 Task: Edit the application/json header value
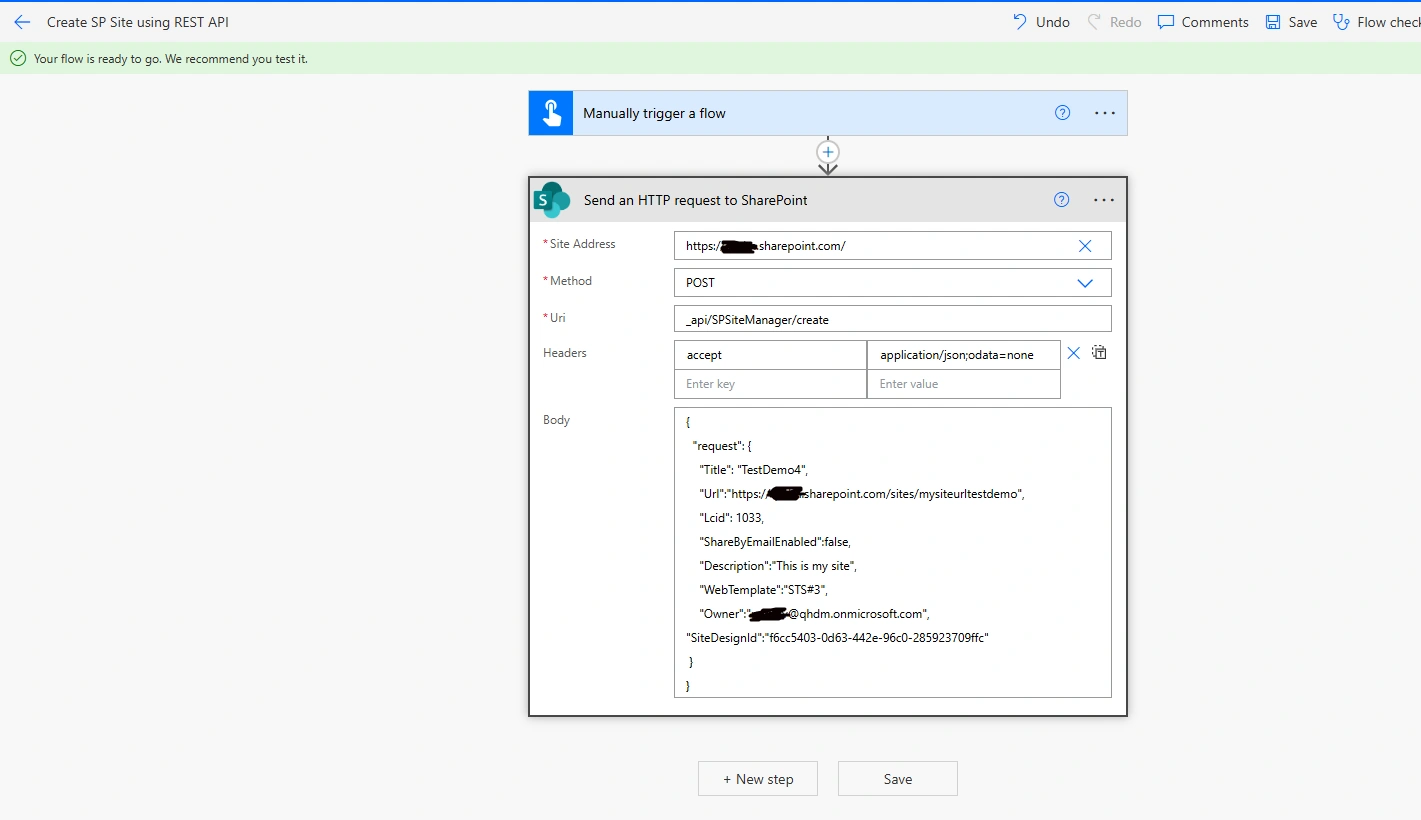(964, 355)
